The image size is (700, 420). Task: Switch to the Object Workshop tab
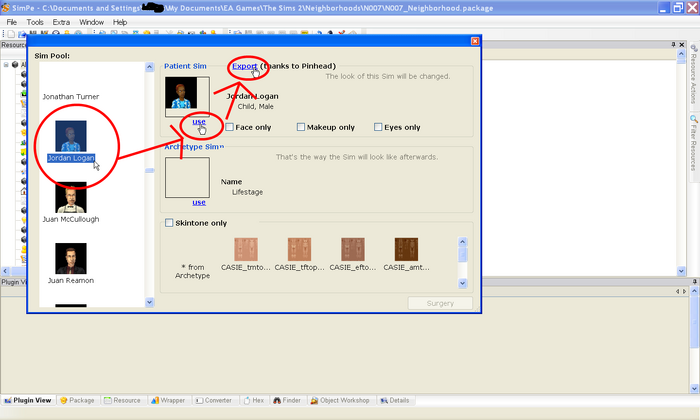340,400
